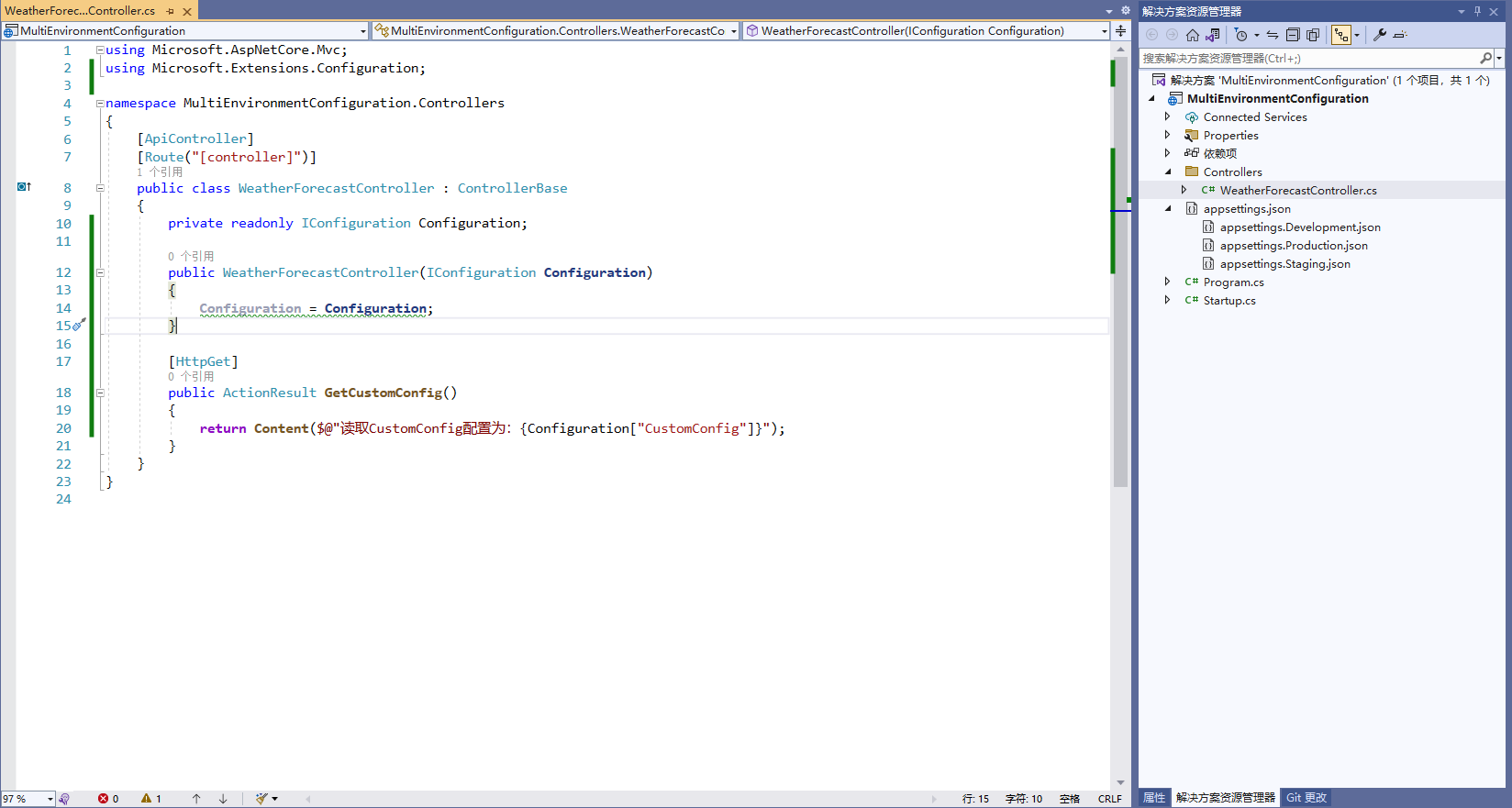The image size is (1512, 808).
Task: Expand WeatherForecastController.cs in the tree
Action: click(x=1184, y=190)
